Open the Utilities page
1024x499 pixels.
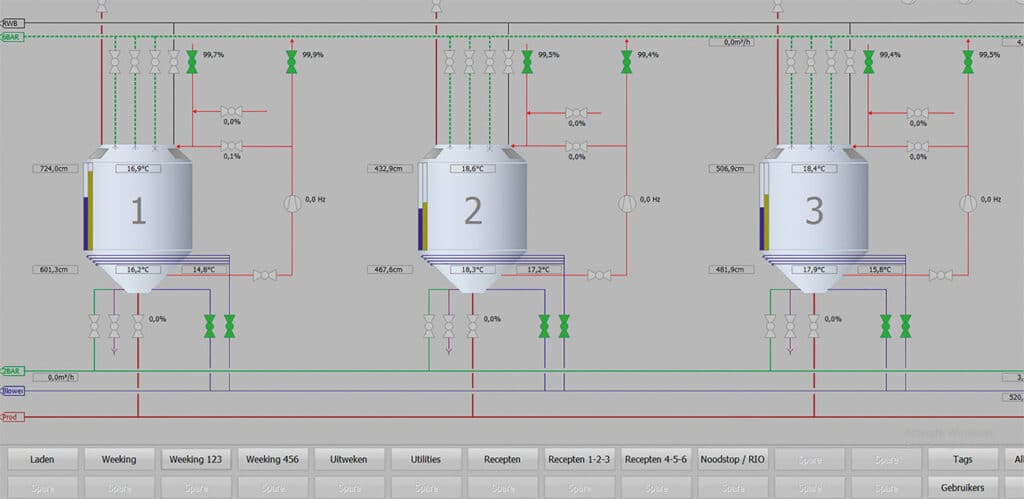(x=426, y=459)
